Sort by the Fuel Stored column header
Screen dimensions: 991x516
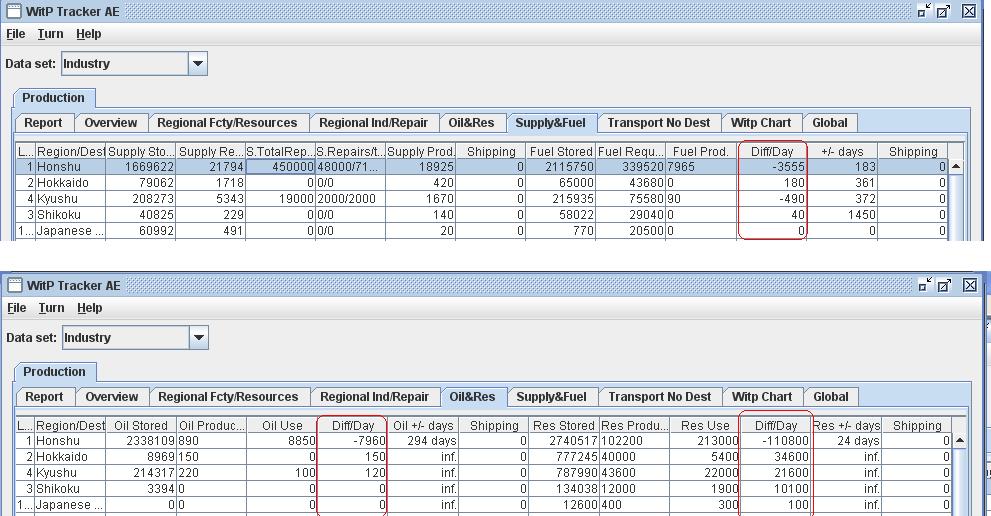(x=561, y=152)
